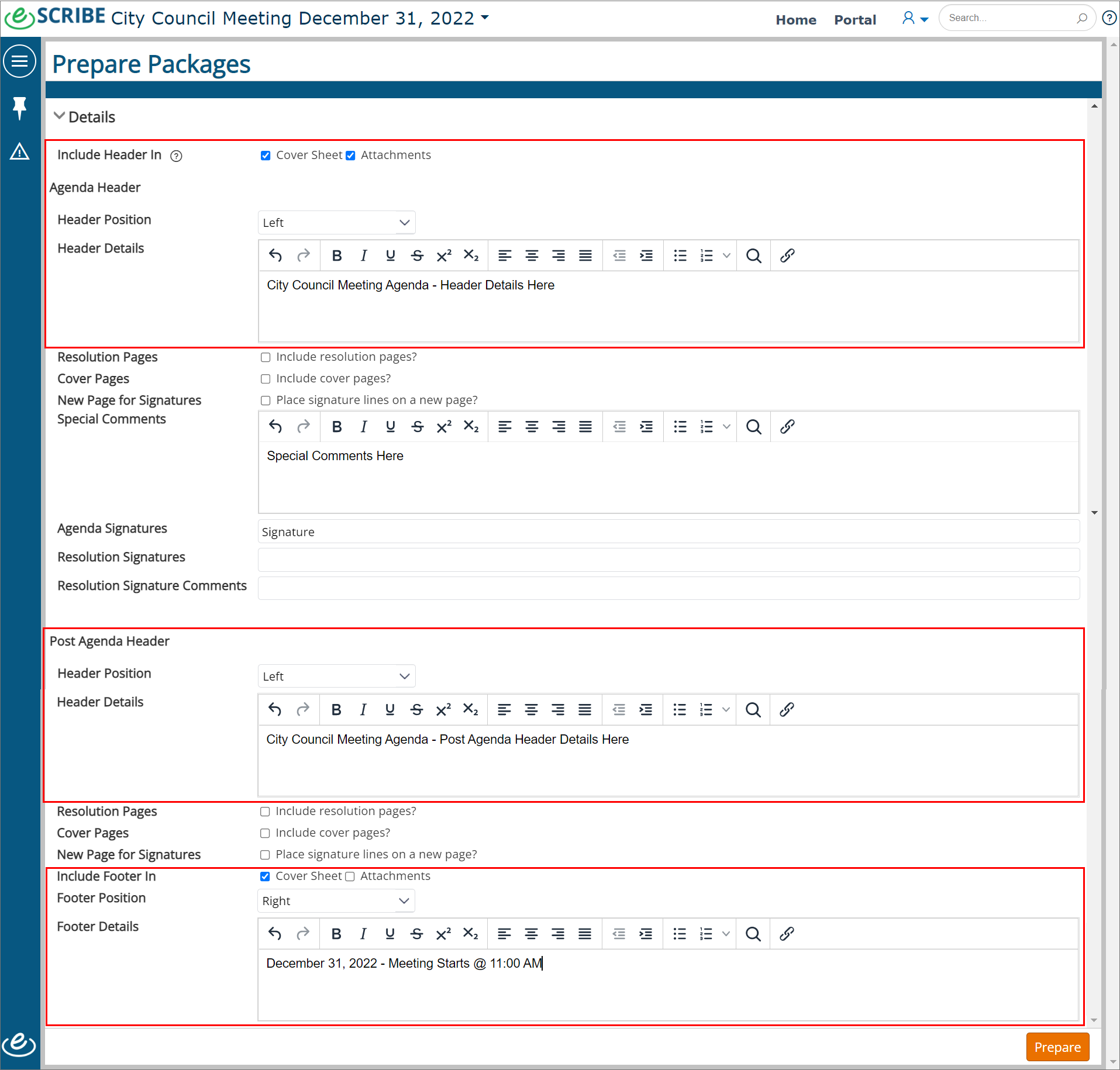Center align text in Special Comments editor
The image size is (1120, 1070).
[532, 426]
